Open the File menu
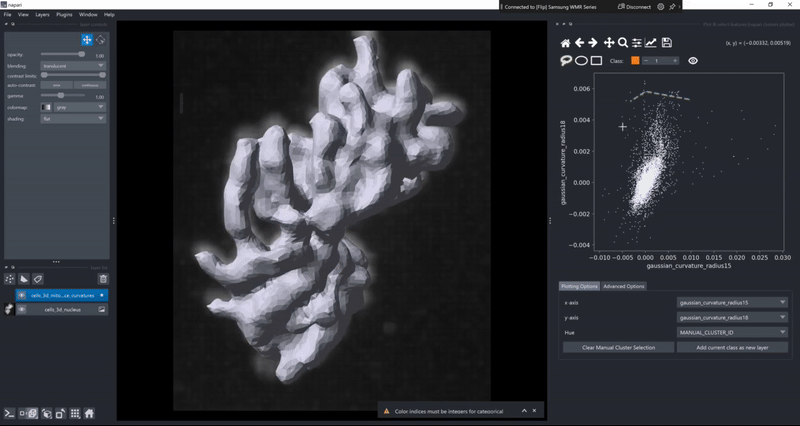Image resolution: width=800 pixels, height=426 pixels. point(8,15)
